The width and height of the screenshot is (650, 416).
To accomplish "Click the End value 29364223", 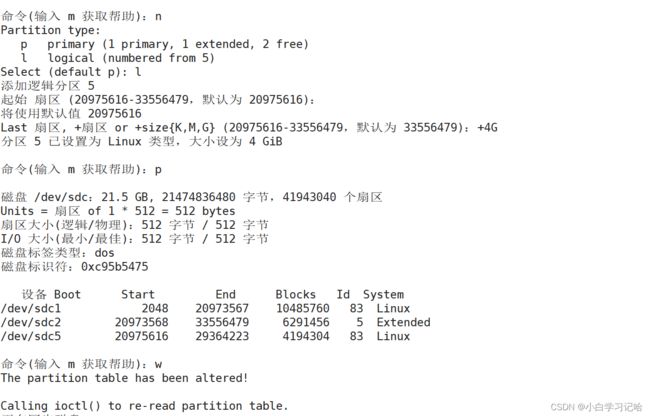I will click(222, 336).
